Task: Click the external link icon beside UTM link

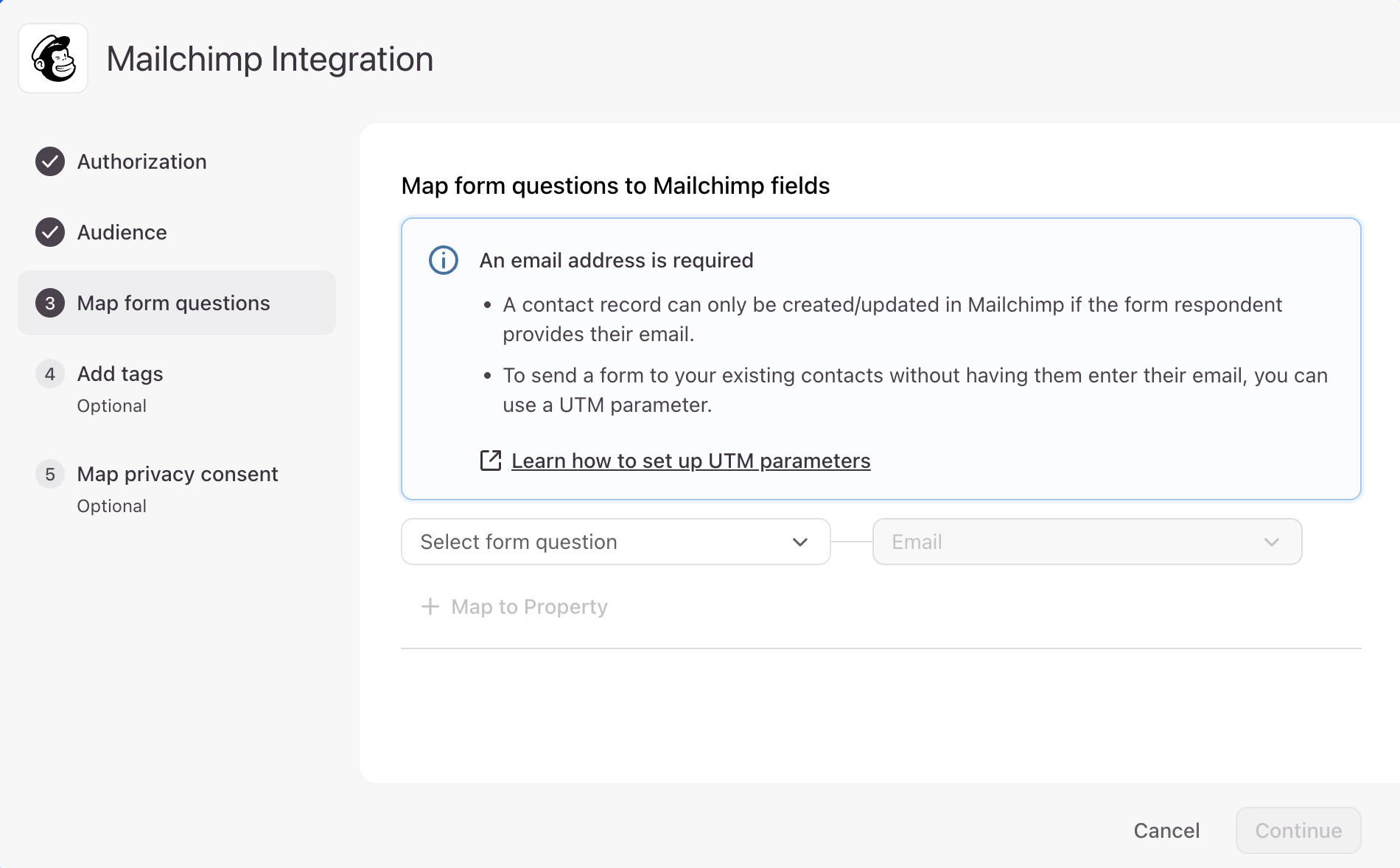Action: [x=491, y=461]
